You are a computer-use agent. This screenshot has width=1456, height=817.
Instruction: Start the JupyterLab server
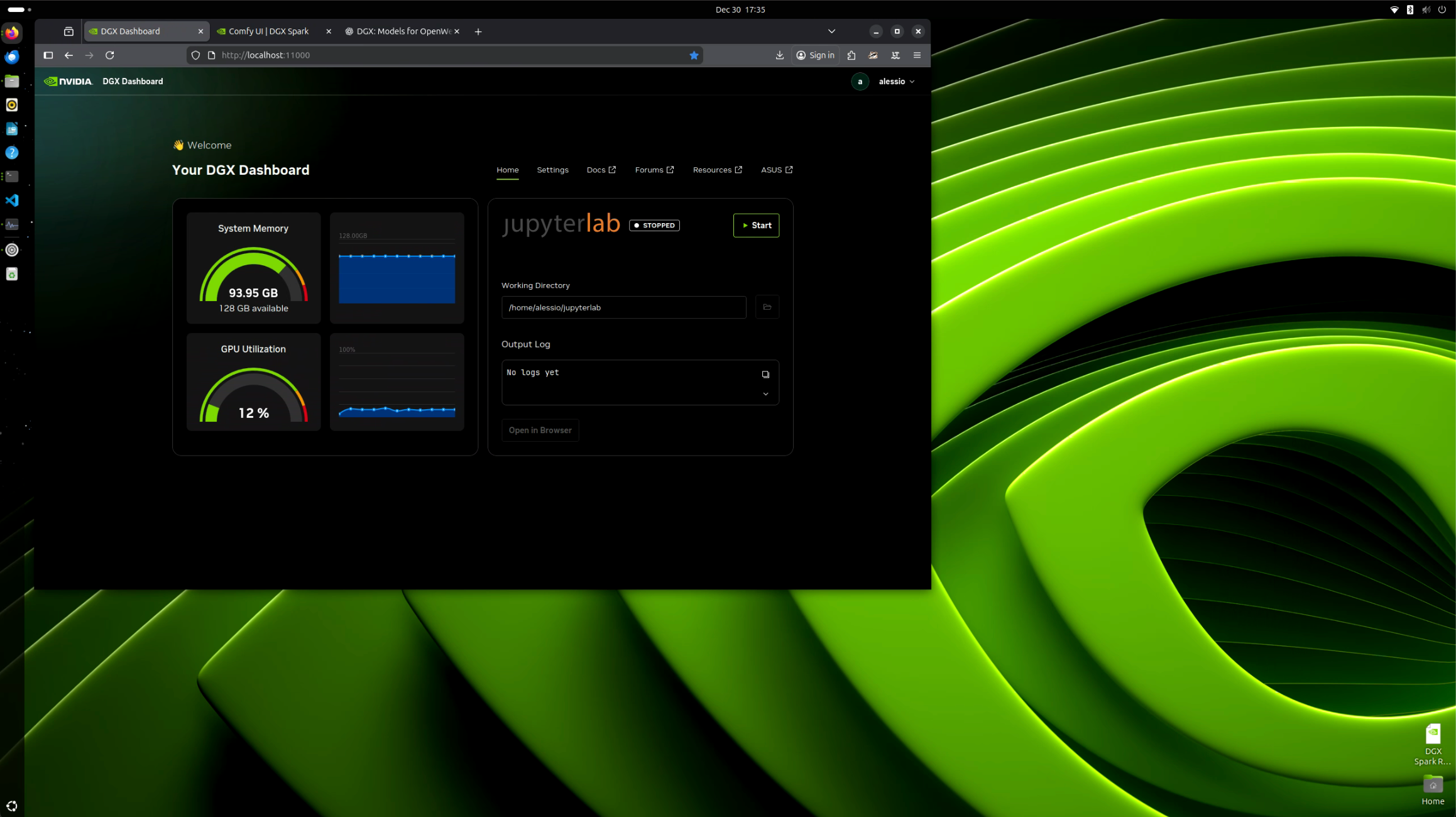(756, 225)
